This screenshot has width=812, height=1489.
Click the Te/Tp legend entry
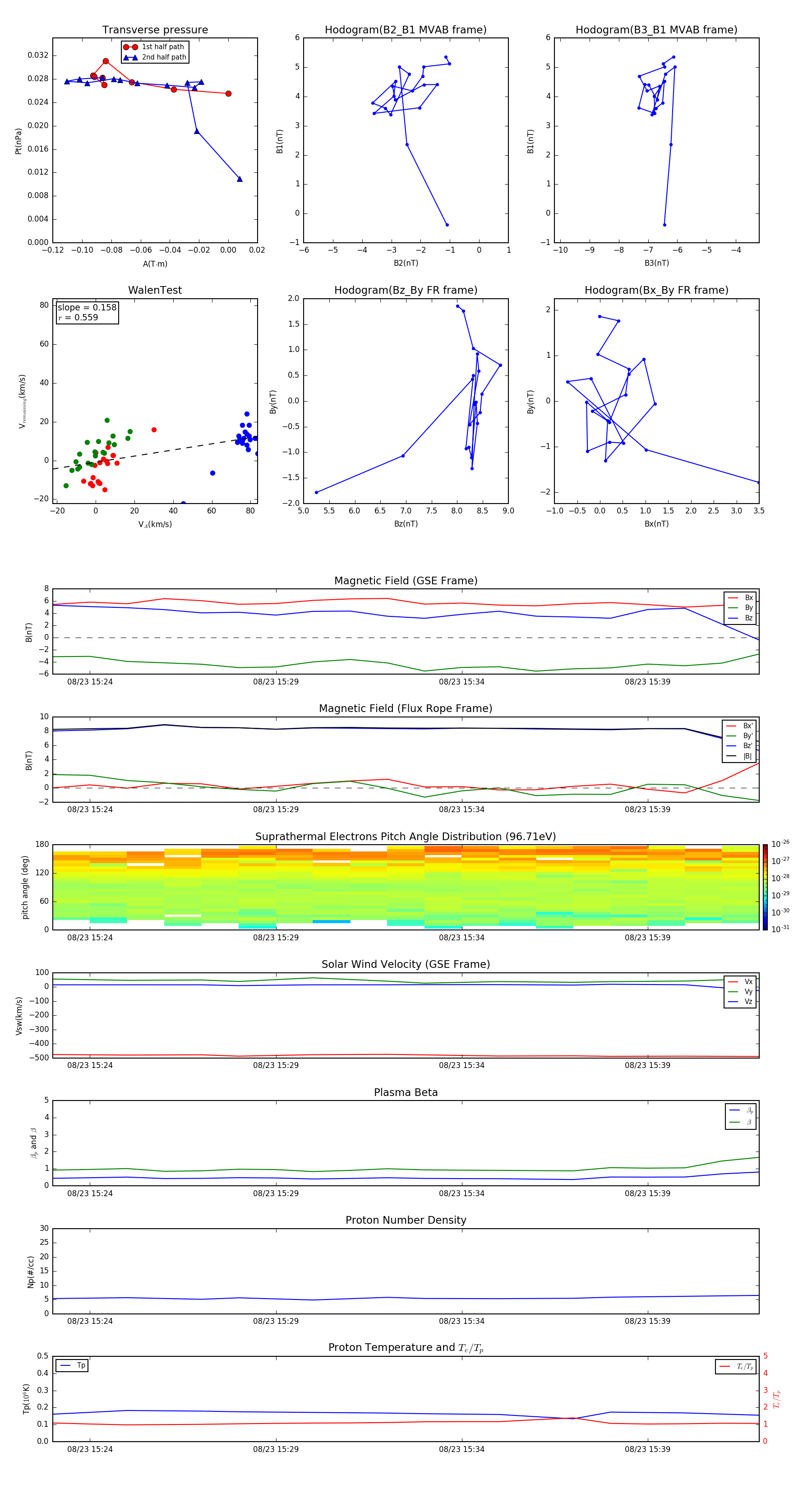[x=736, y=1366]
